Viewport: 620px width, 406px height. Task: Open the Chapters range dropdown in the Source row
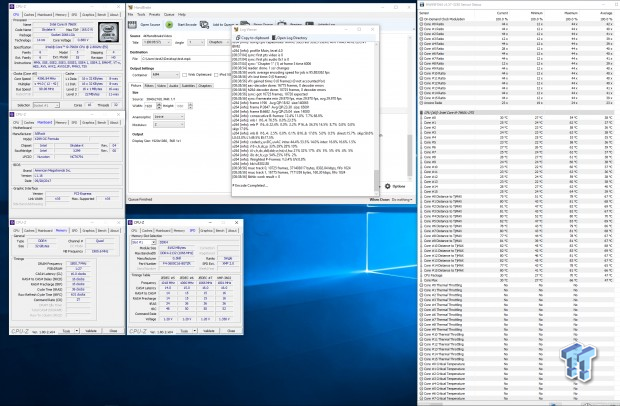(x=219, y=42)
